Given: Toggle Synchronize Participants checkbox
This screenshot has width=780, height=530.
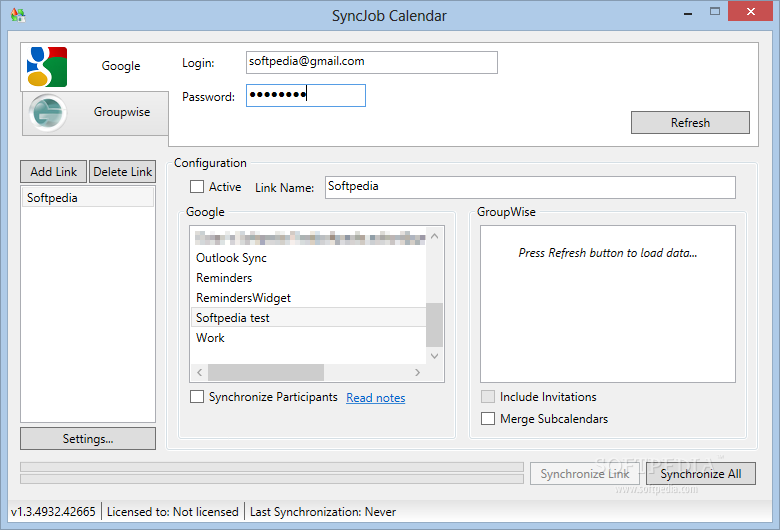Looking at the screenshot, I should click(x=197, y=397).
